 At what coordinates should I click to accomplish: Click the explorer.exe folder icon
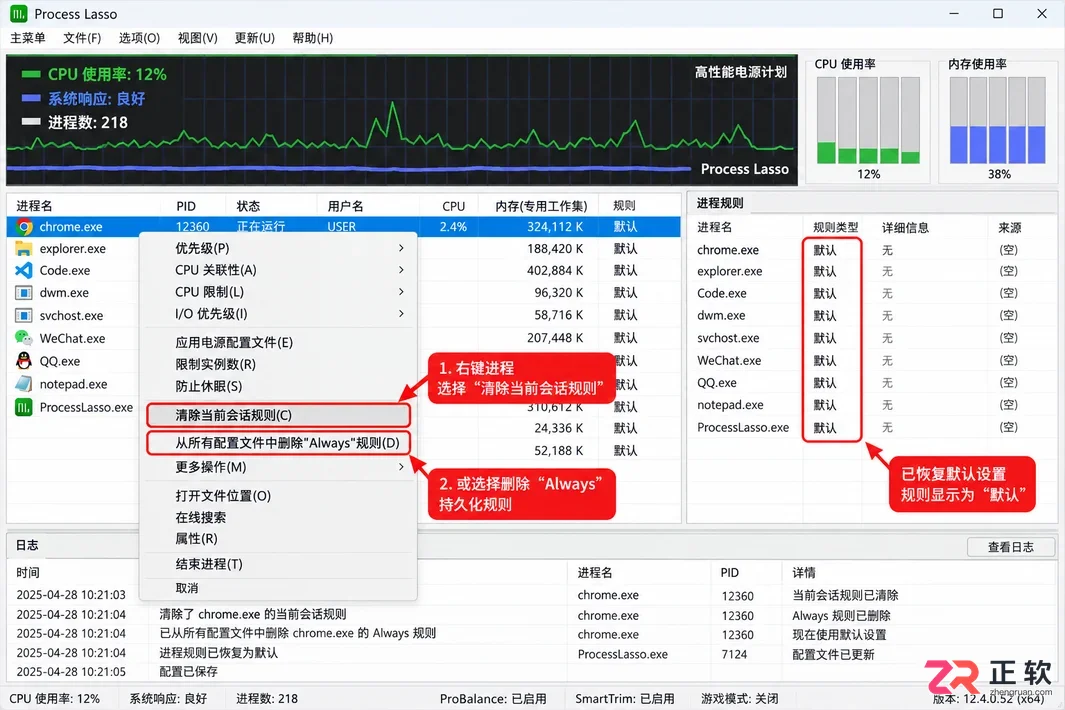(x=24, y=249)
